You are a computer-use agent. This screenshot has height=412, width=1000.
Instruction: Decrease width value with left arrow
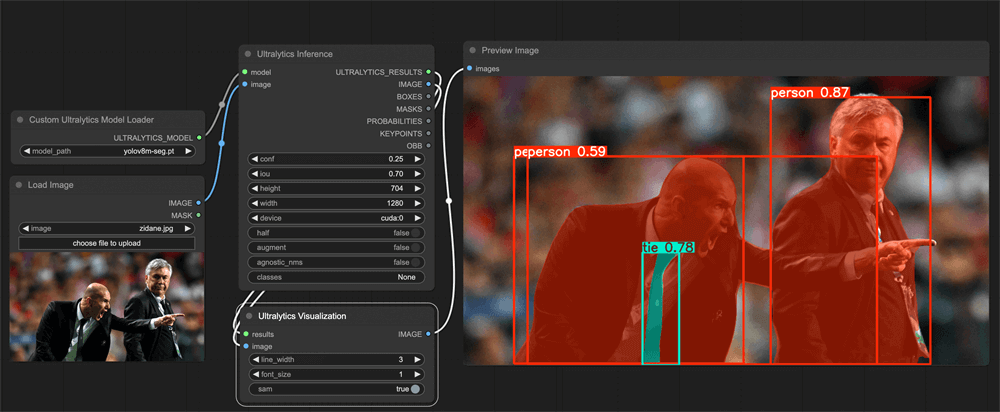click(x=254, y=203)
